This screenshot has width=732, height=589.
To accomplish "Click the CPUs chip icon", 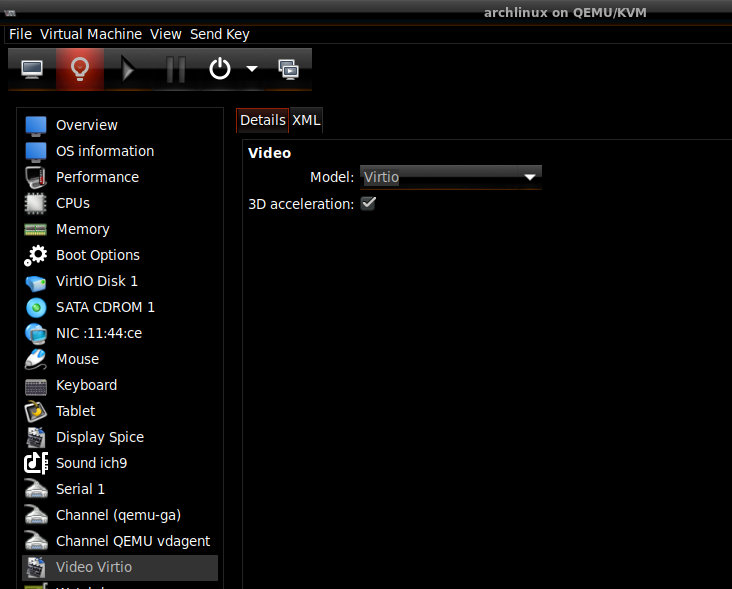I will point(36,203).
